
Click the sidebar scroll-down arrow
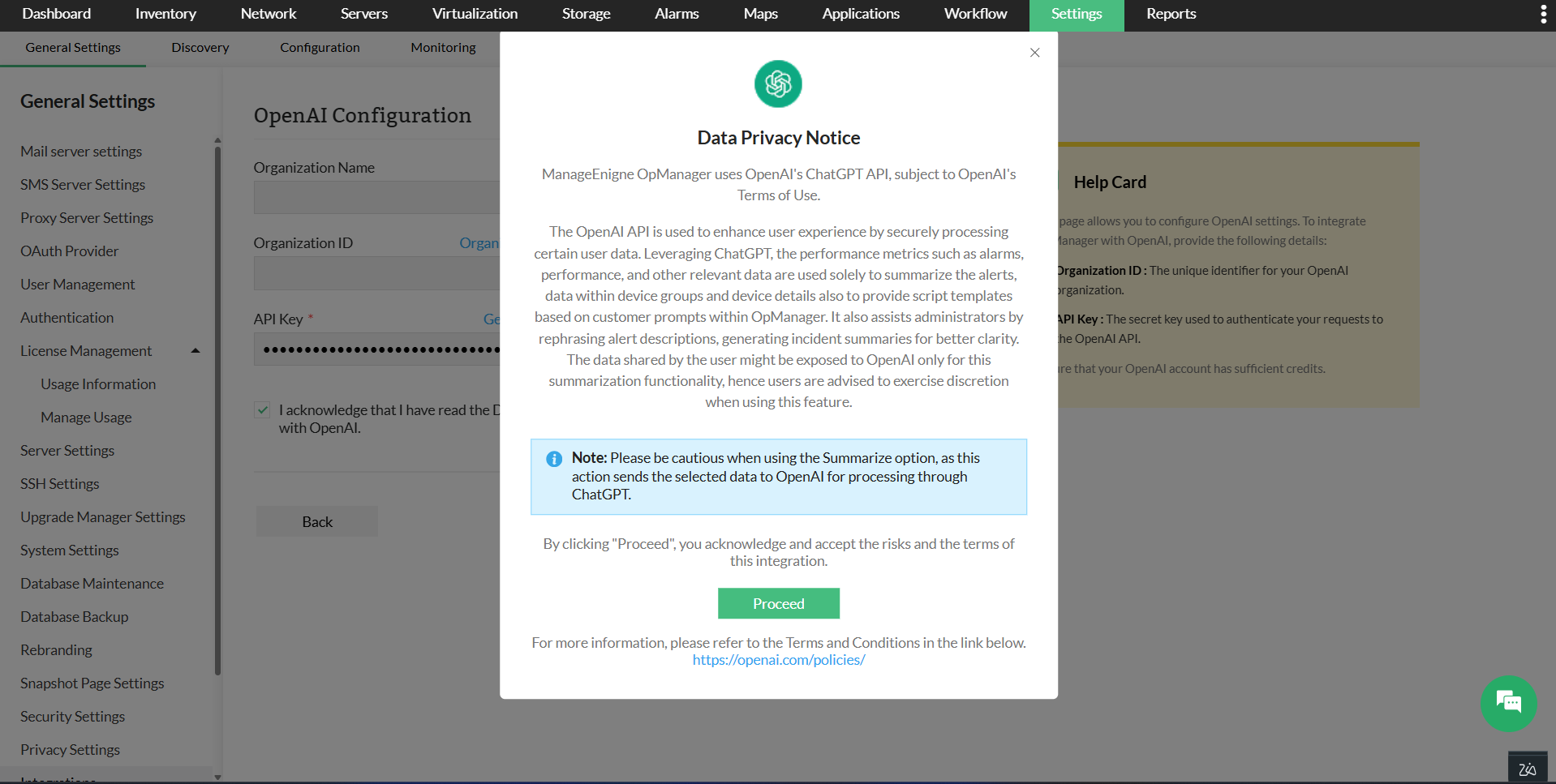click(217, 777)
